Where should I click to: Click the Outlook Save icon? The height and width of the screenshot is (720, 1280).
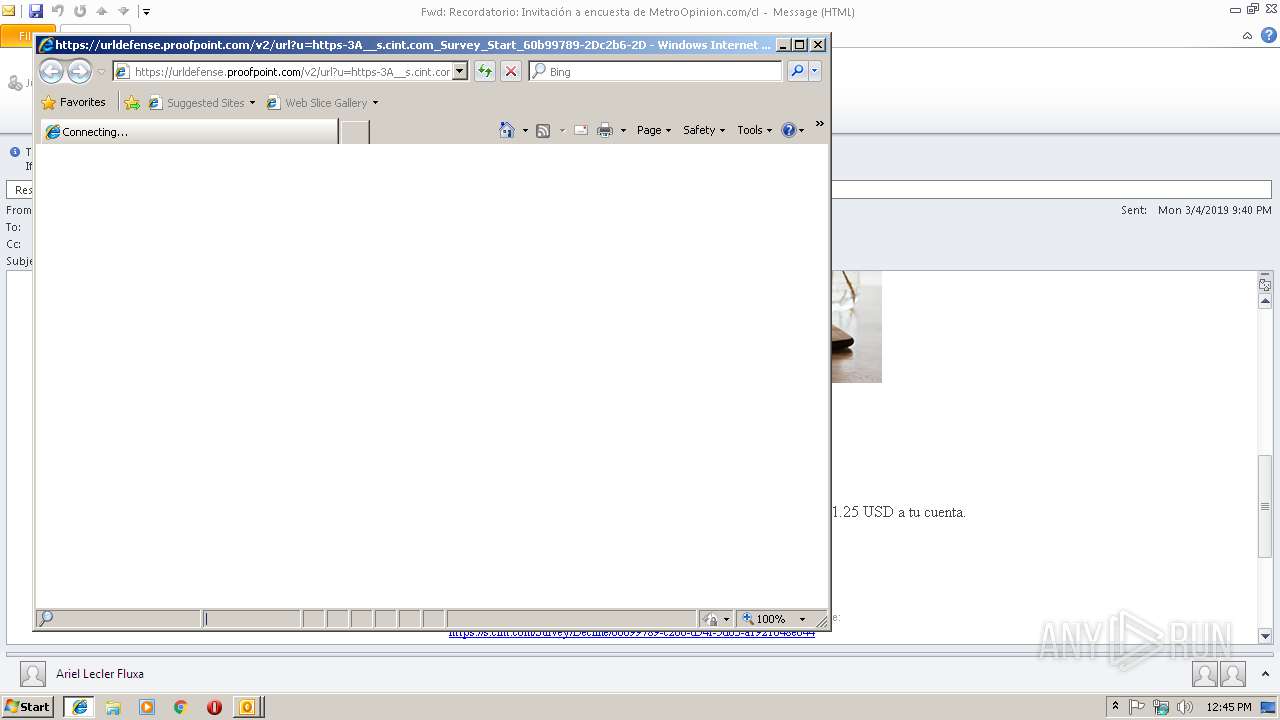coord(36,11)
